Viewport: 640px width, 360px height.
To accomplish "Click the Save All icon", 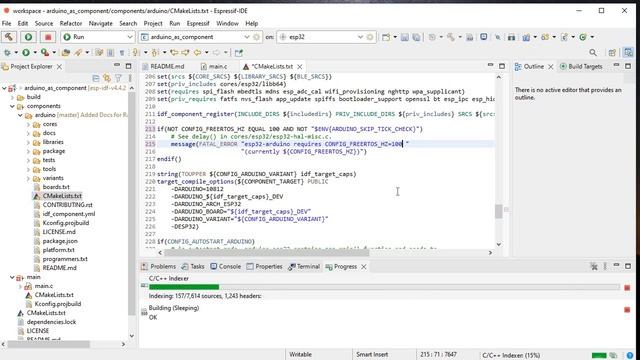I will pos(416,37).
